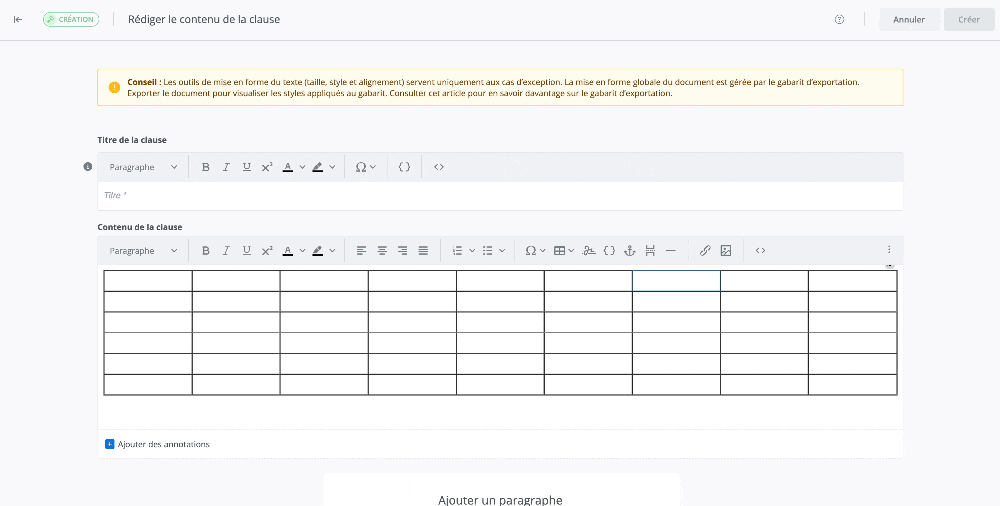Toggle underline in the title toolbar

(247, 167)
